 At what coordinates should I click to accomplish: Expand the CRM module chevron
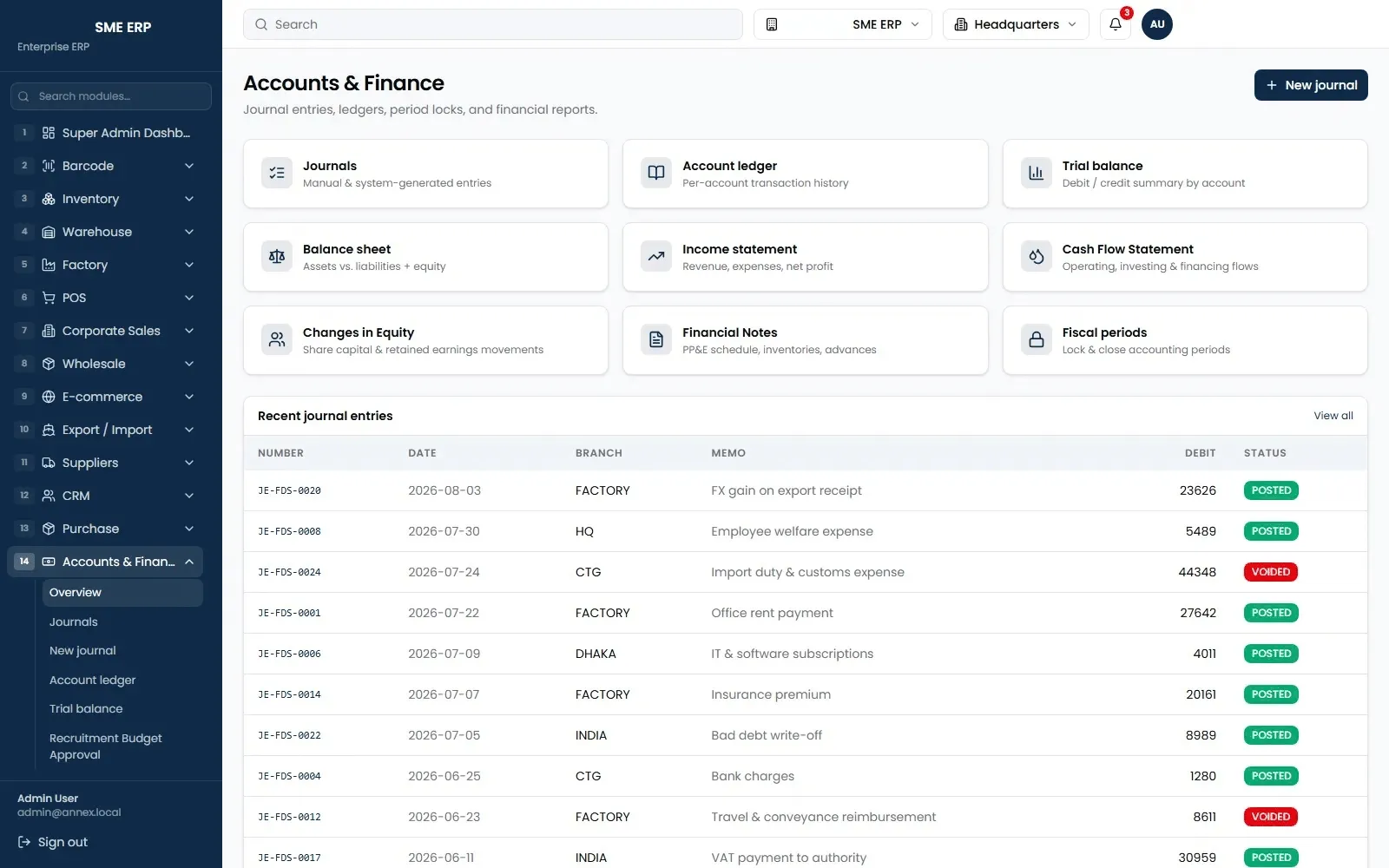tap(189, 496)
